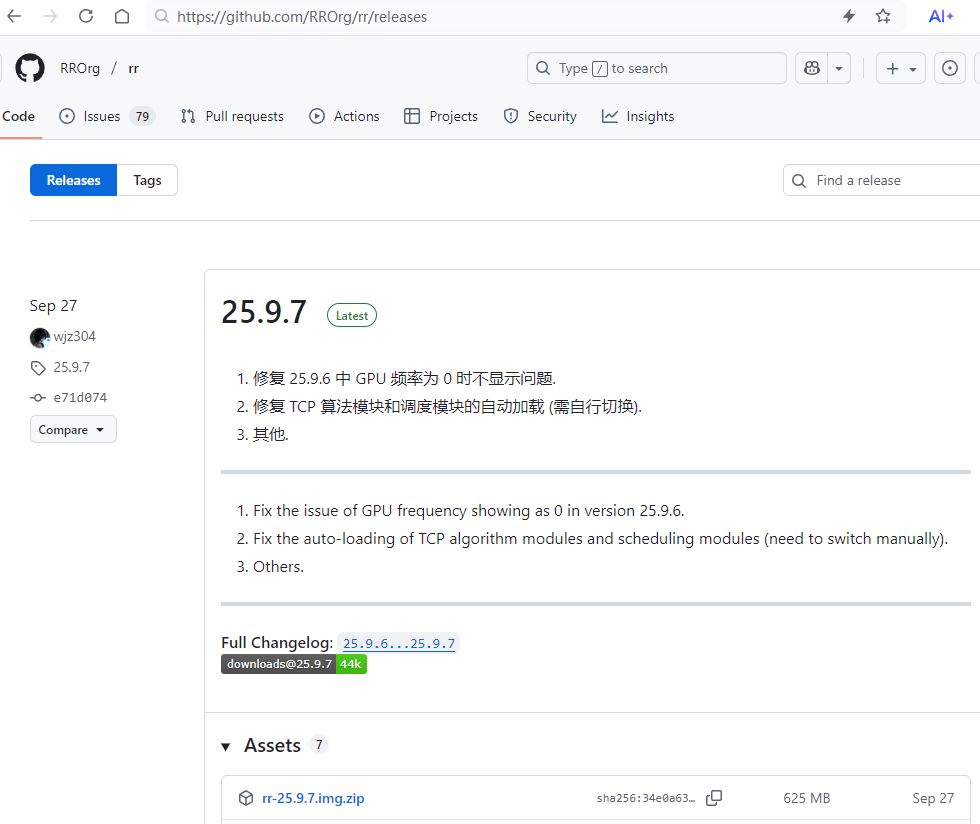Open the Pull requests tab
The width and height of the screenshot is (980, 824).
click(232, 116)
